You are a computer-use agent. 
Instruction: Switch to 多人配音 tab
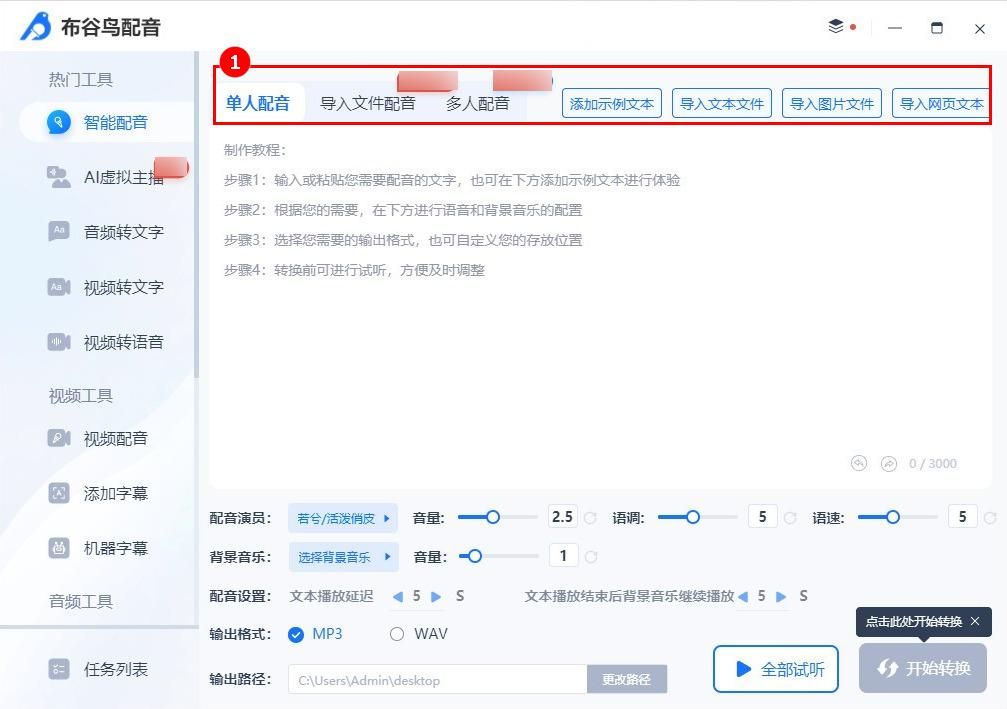pos(478,103)
